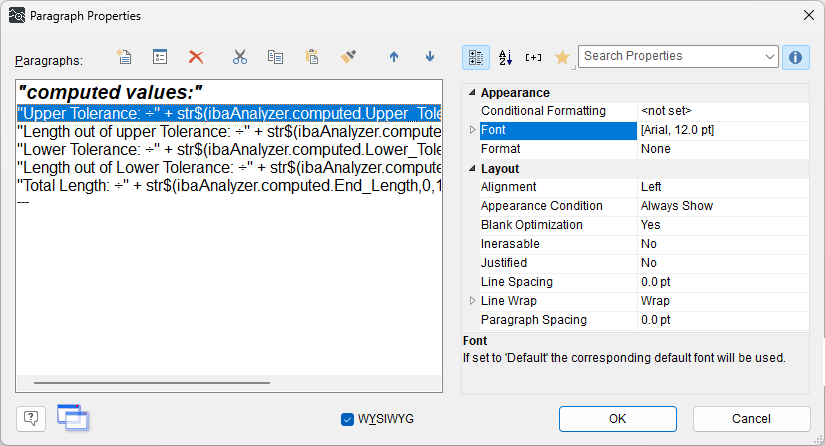Image resolution: width=825 pixels, height=446 pixels.
Task: Click the Format value "None"
Action: (656, 149)
